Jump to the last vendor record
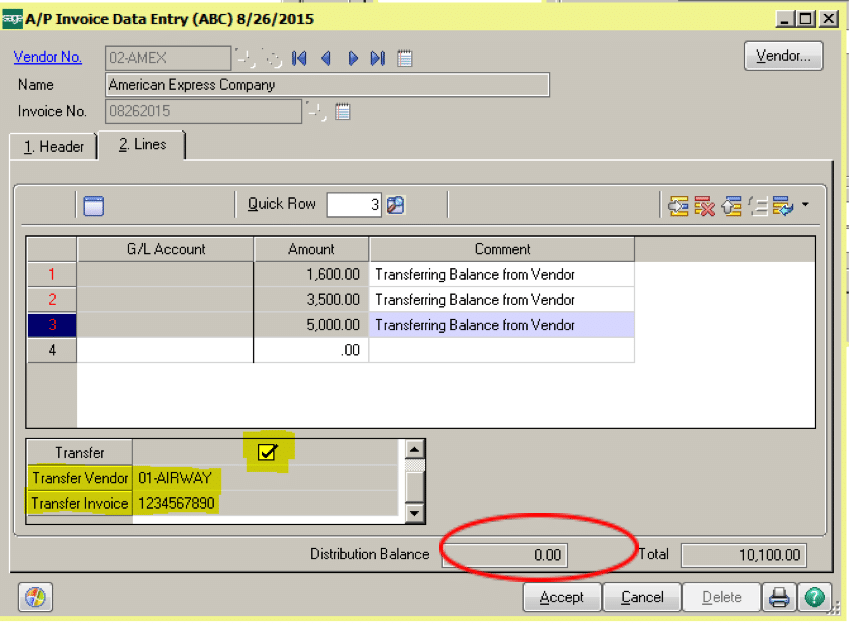This screenshot has height=624, width=849. pos(377,59)
